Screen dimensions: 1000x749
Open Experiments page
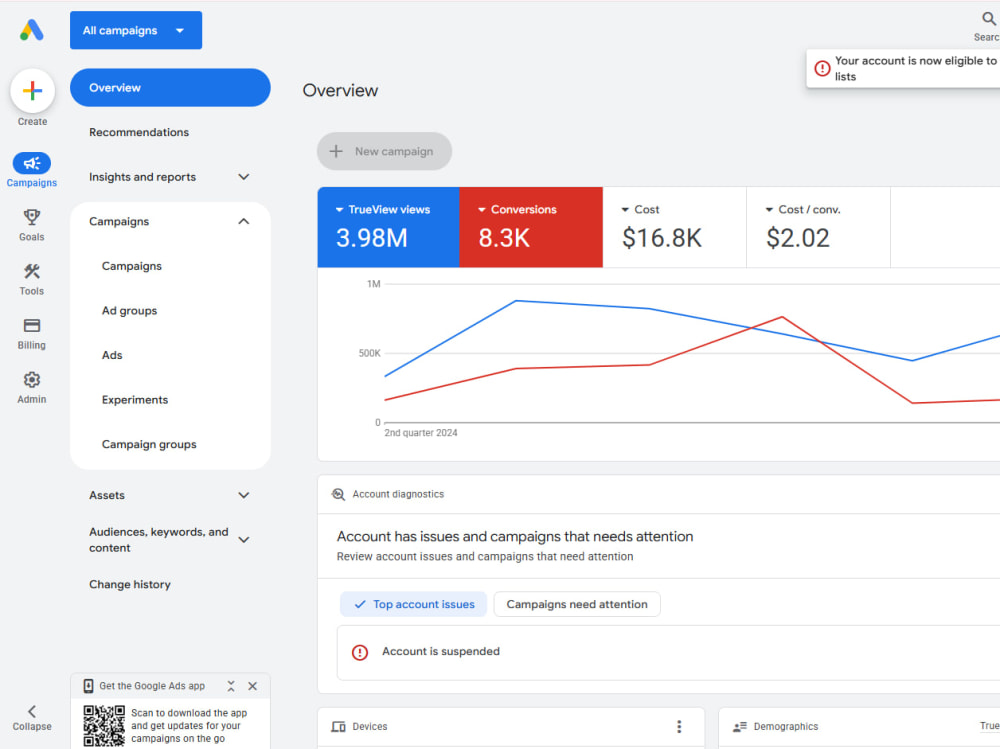(x=135, y=400)
